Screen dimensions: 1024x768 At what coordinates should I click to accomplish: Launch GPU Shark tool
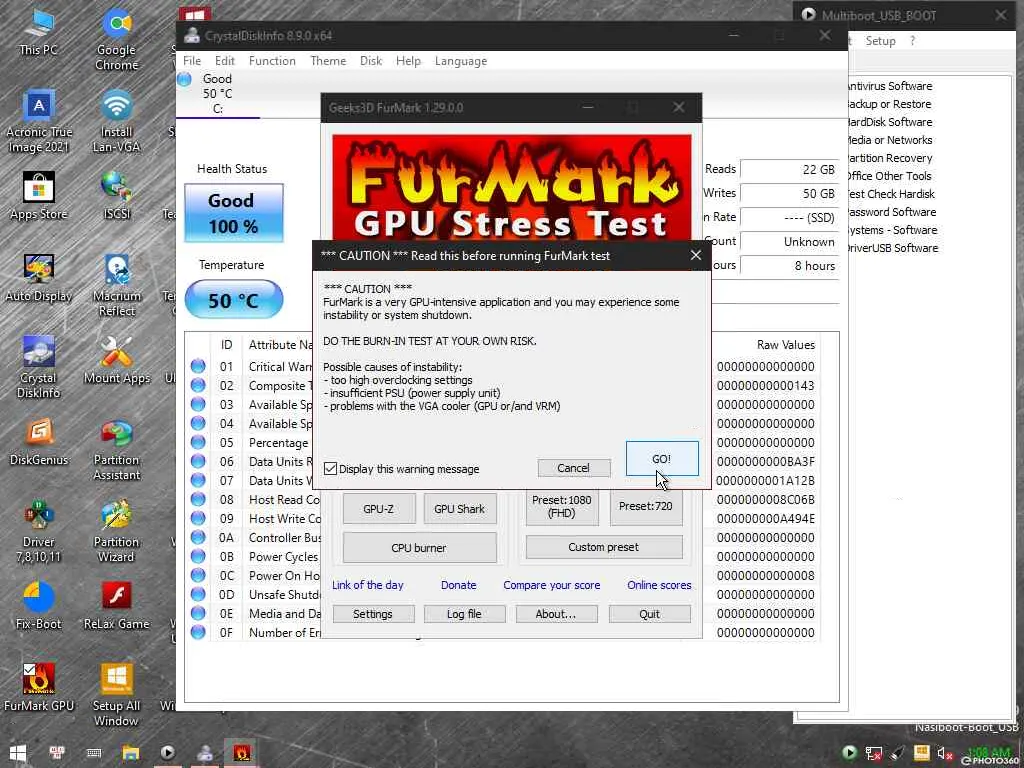click(x=460, y=508)
